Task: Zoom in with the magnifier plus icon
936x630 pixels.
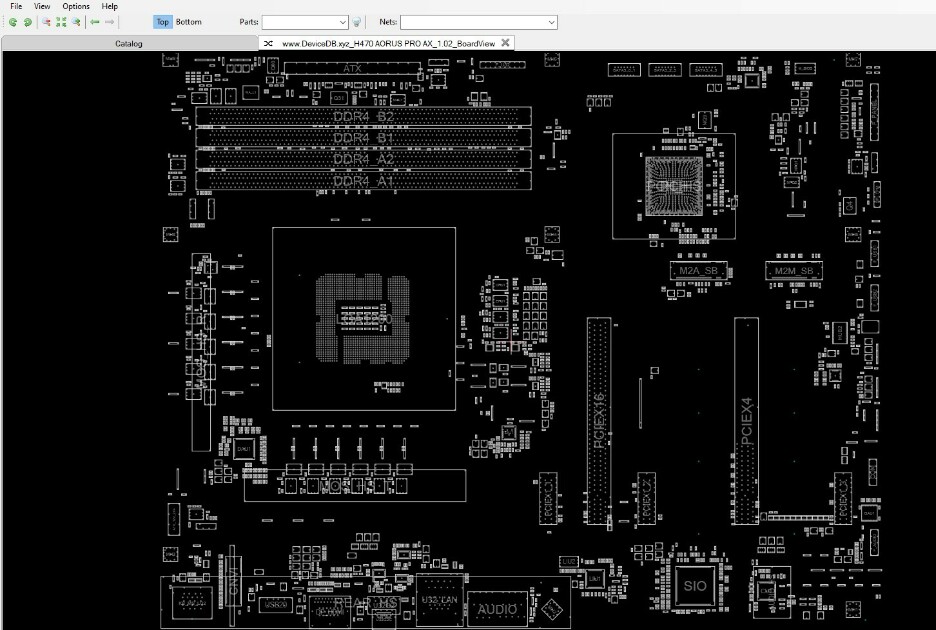Action: click(76, 22)
